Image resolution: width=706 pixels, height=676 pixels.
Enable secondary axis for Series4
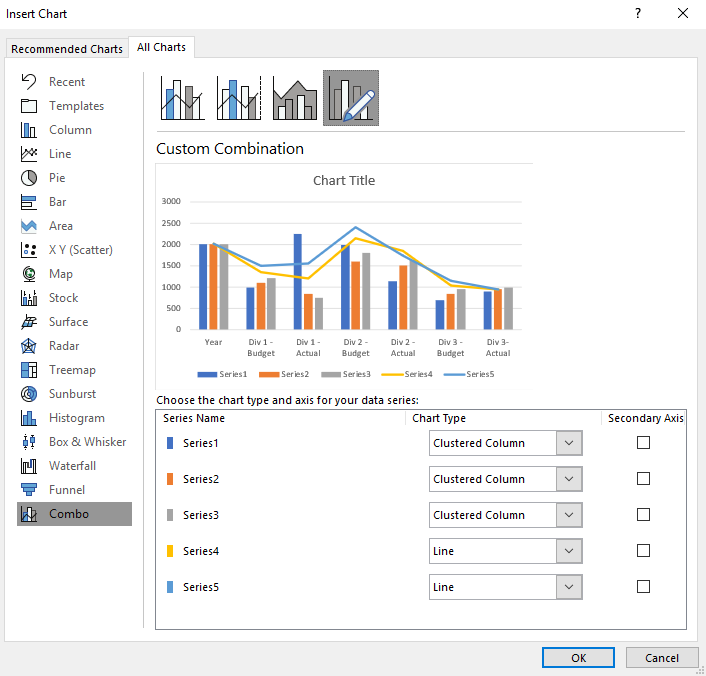tap(643, 550)
